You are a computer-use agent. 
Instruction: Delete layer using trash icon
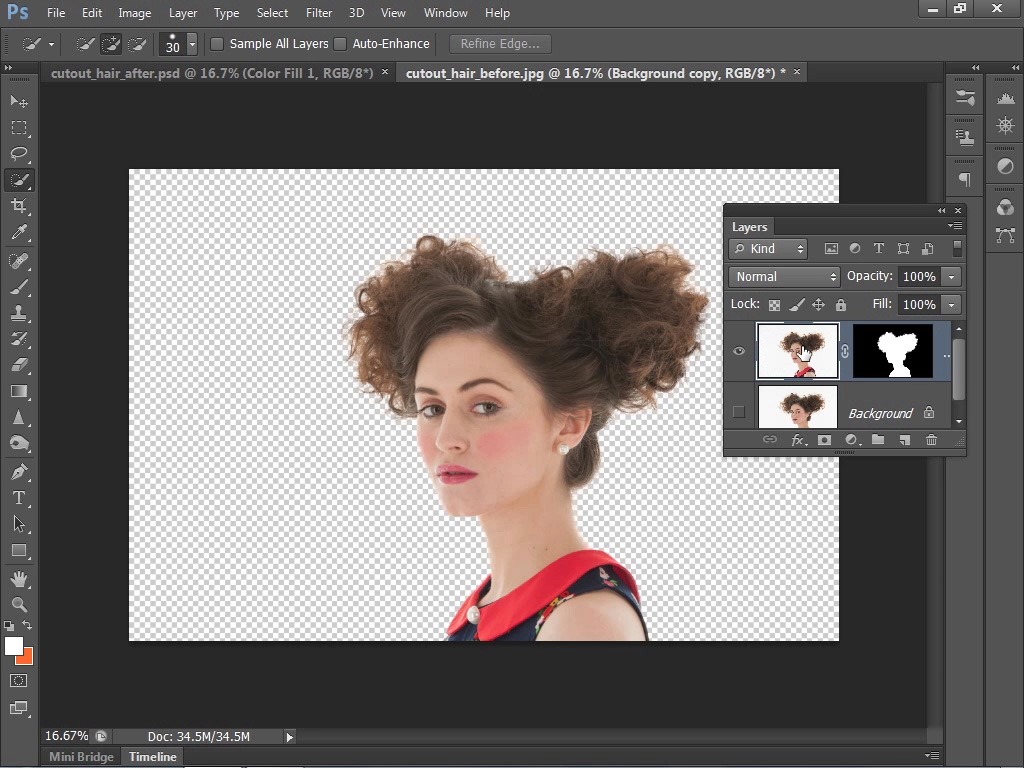click(x=931, y=440)
